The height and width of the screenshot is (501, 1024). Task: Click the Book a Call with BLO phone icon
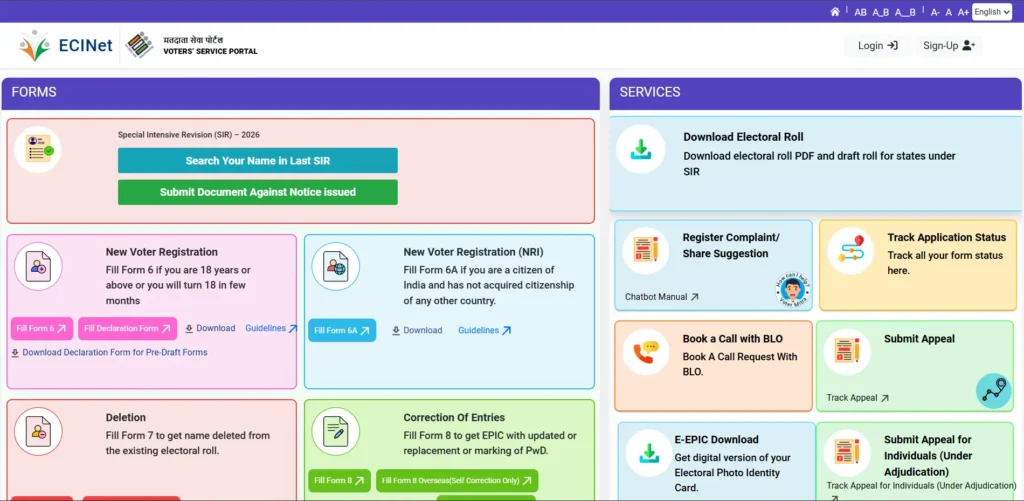[646, 352]
